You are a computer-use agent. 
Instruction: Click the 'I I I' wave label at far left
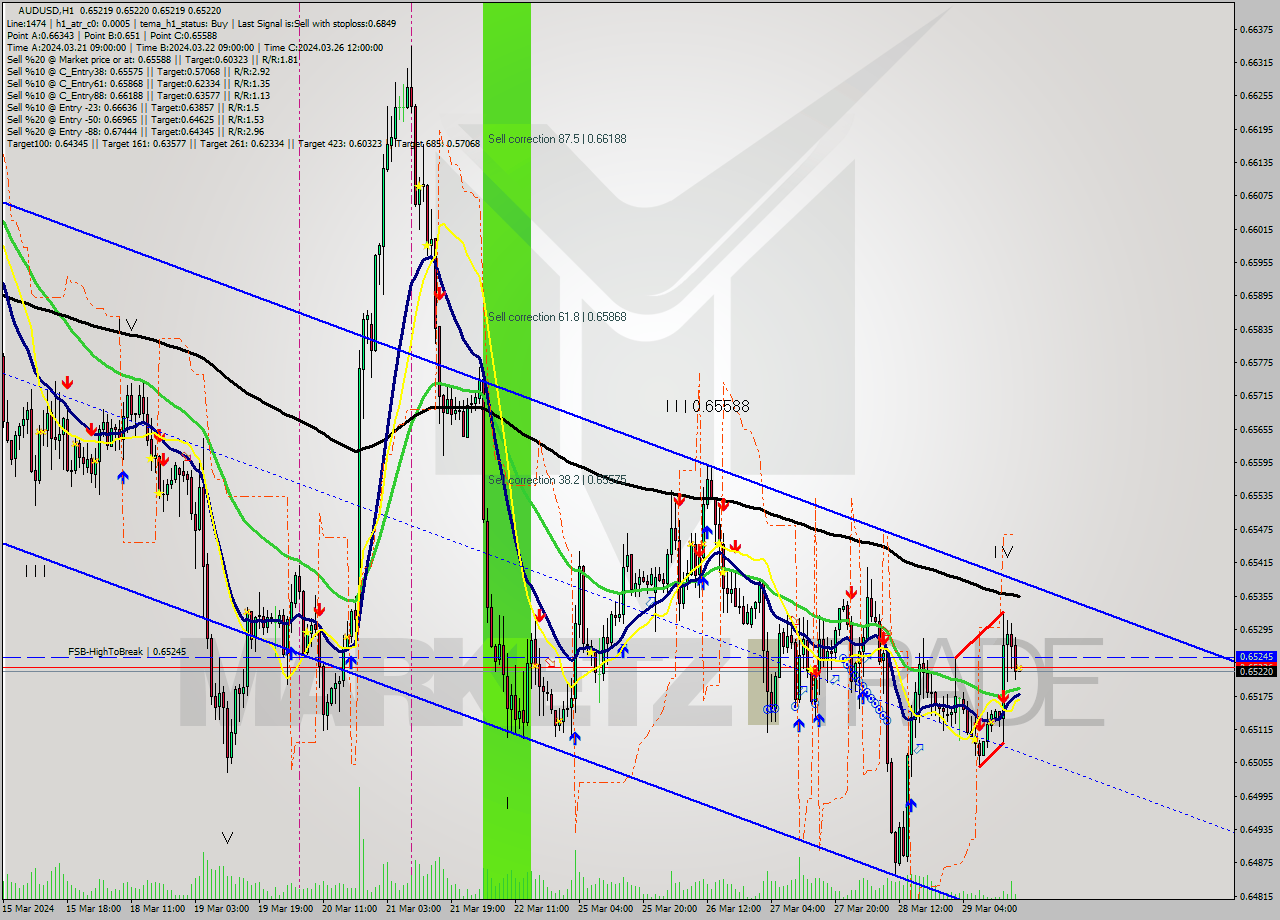point(36,571)
